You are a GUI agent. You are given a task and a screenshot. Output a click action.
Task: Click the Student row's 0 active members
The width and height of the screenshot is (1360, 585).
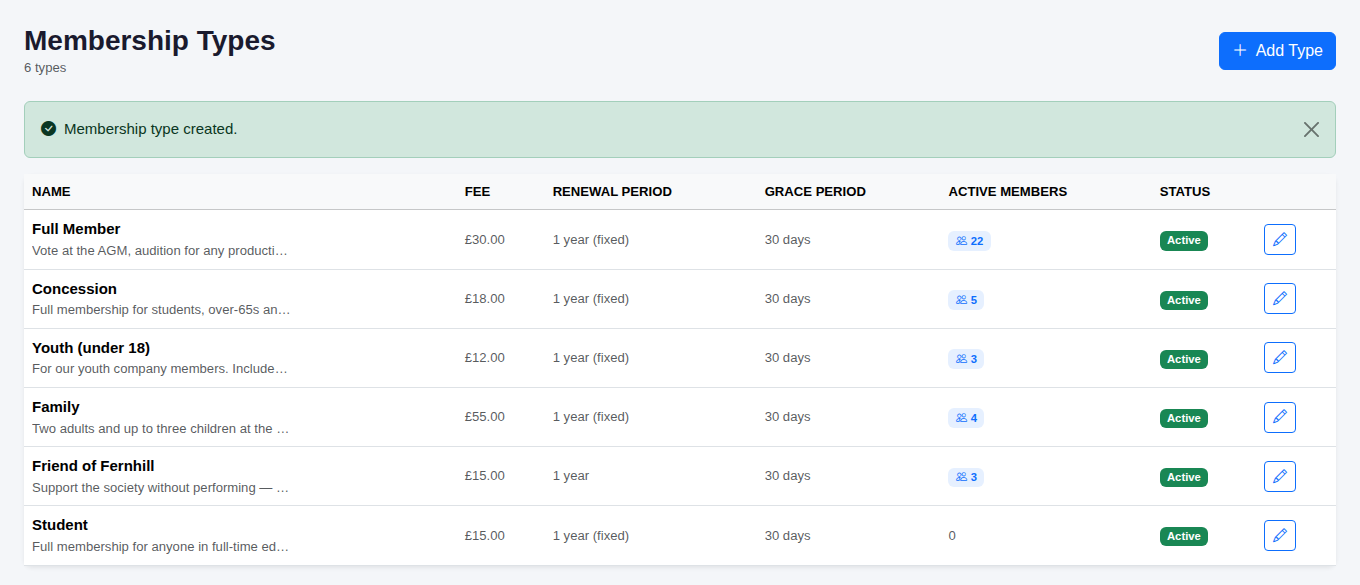coord(952,536)
